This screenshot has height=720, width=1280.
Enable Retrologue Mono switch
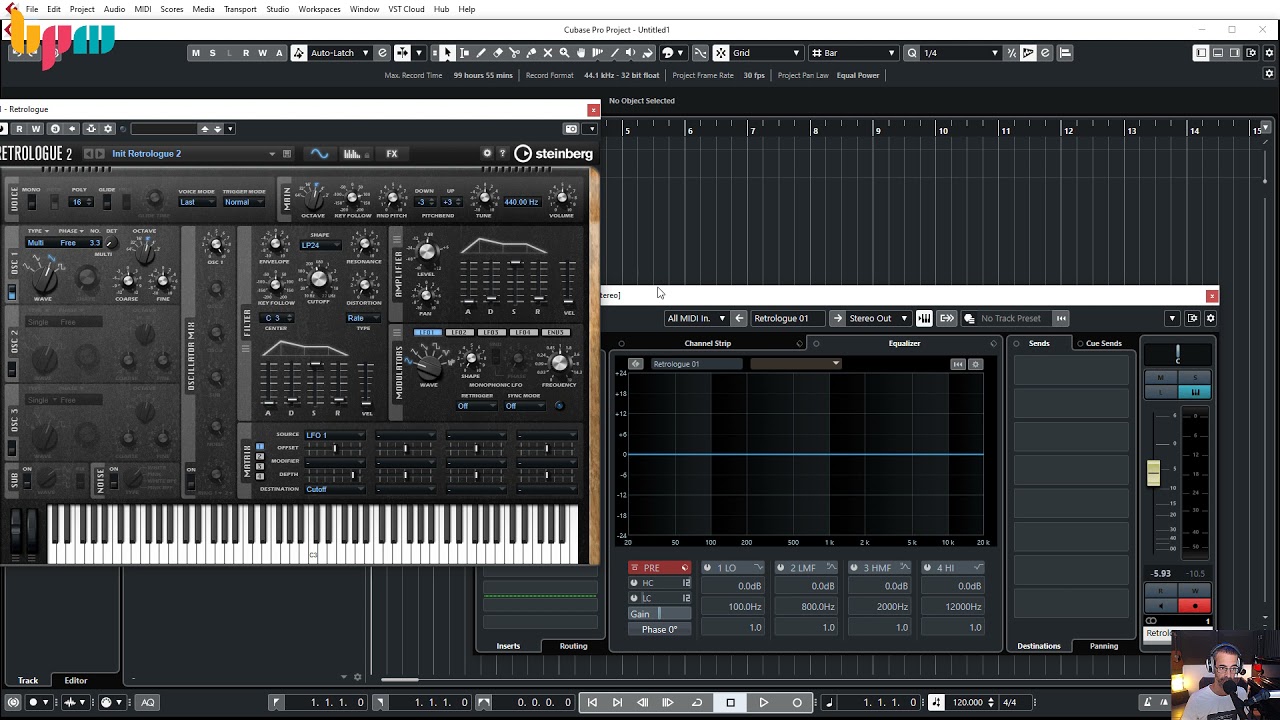tap(32, 203)
